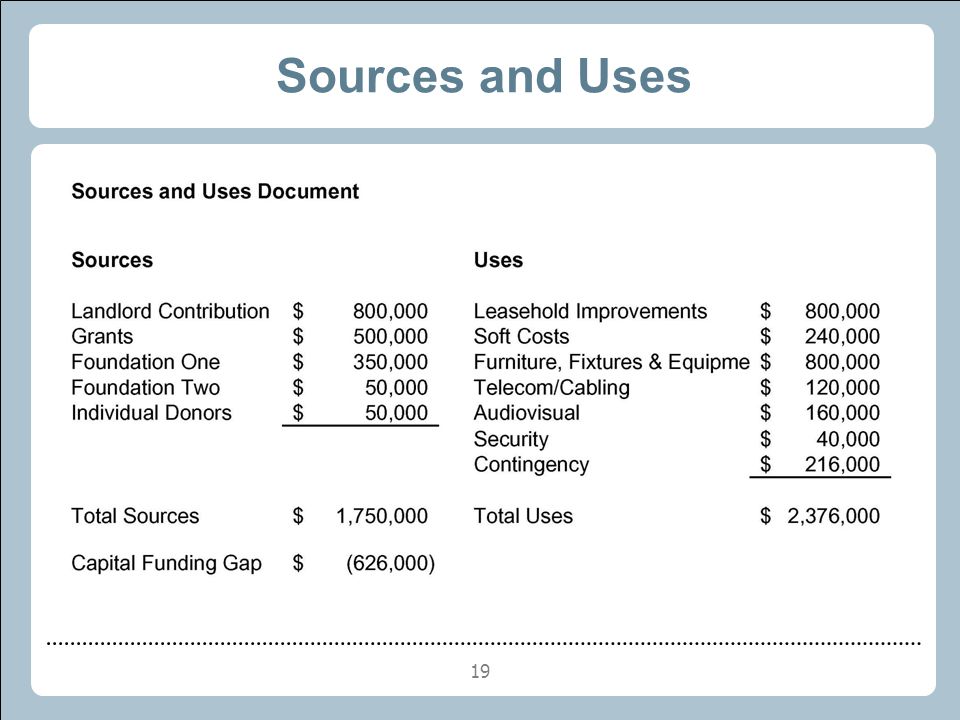Select the Individual Donors label
The width and height of the screenshot is (960, 720).
[151, 413]
